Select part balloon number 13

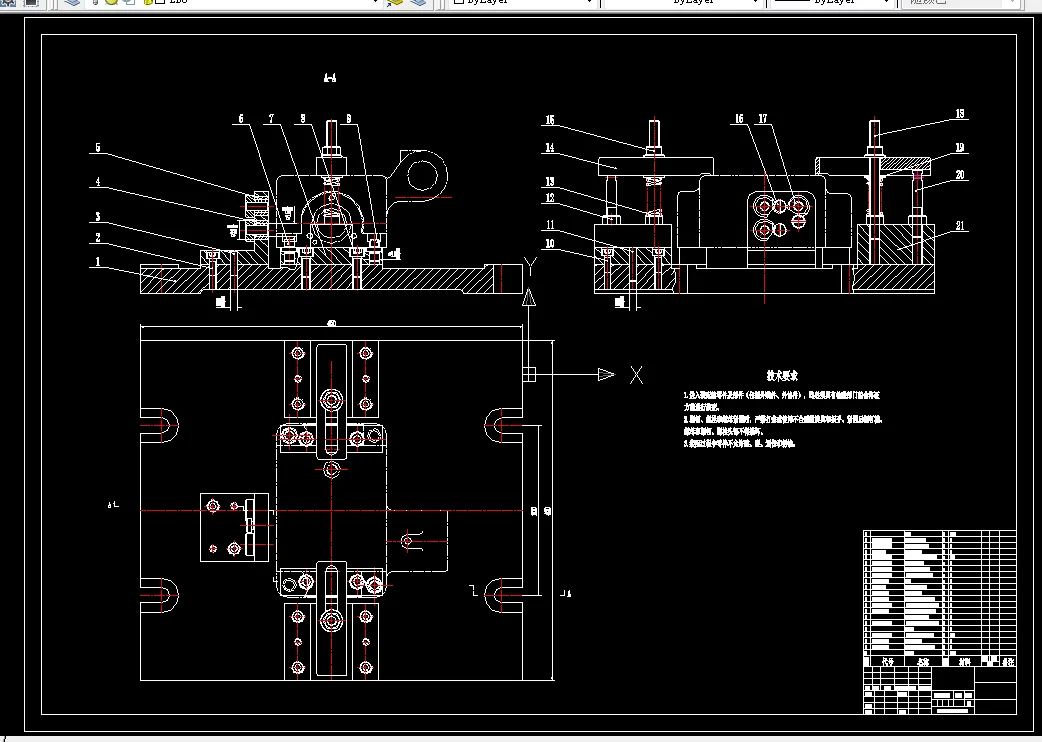[550, 181]
